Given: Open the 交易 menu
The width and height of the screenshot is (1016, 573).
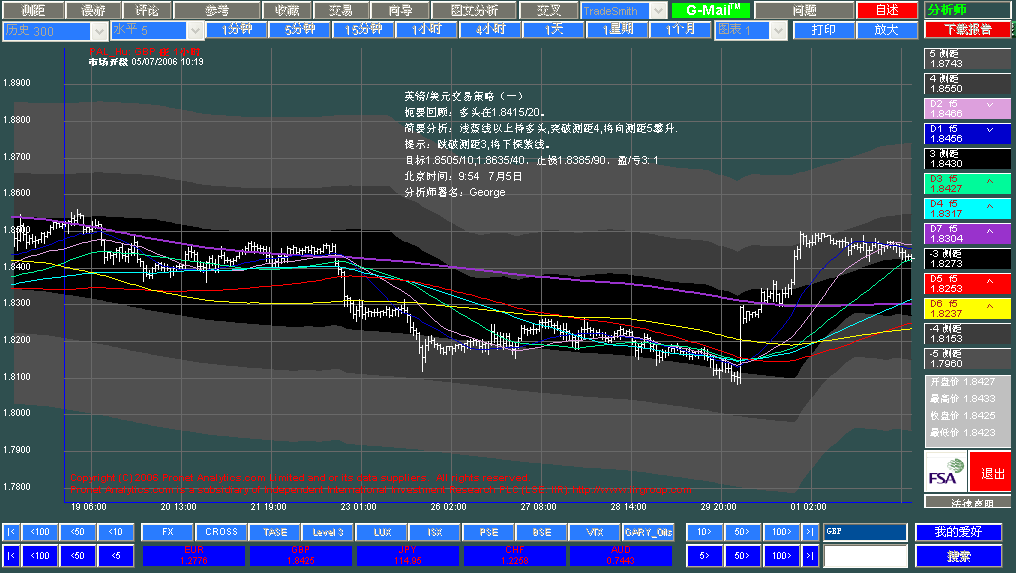Looking at the screenshot, I should click(x=341, y=10).
